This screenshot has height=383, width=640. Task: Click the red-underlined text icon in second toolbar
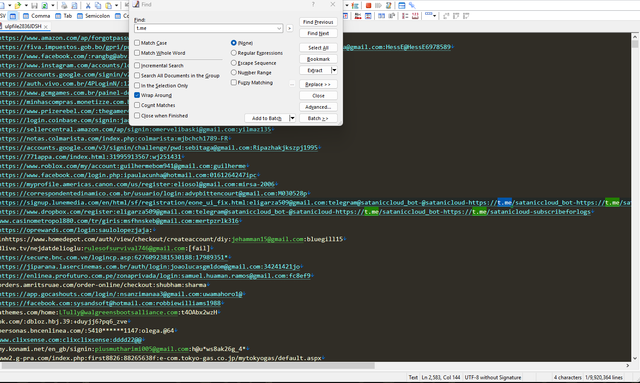(x=358, y=16)
